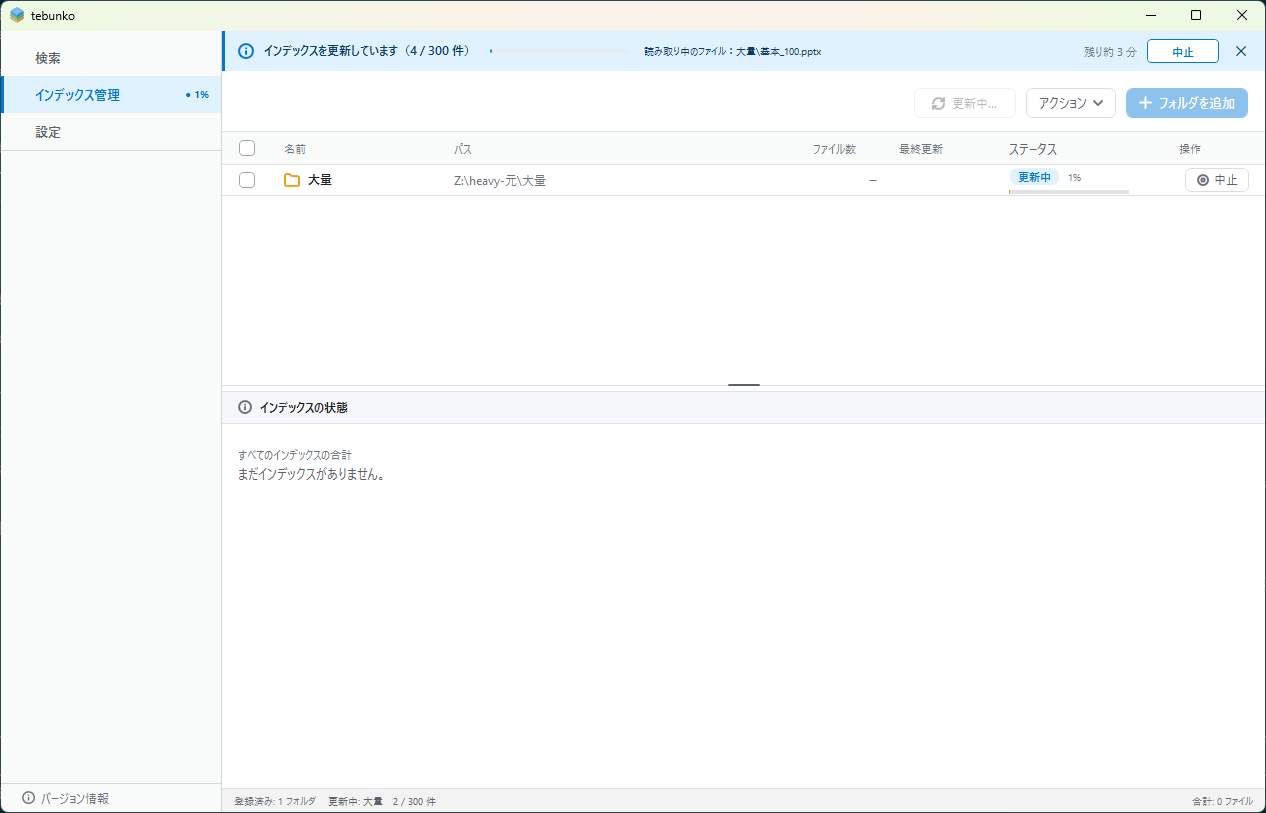
Task: Click the 中止 button in the blue banner
Action: tap(1182, 52)
